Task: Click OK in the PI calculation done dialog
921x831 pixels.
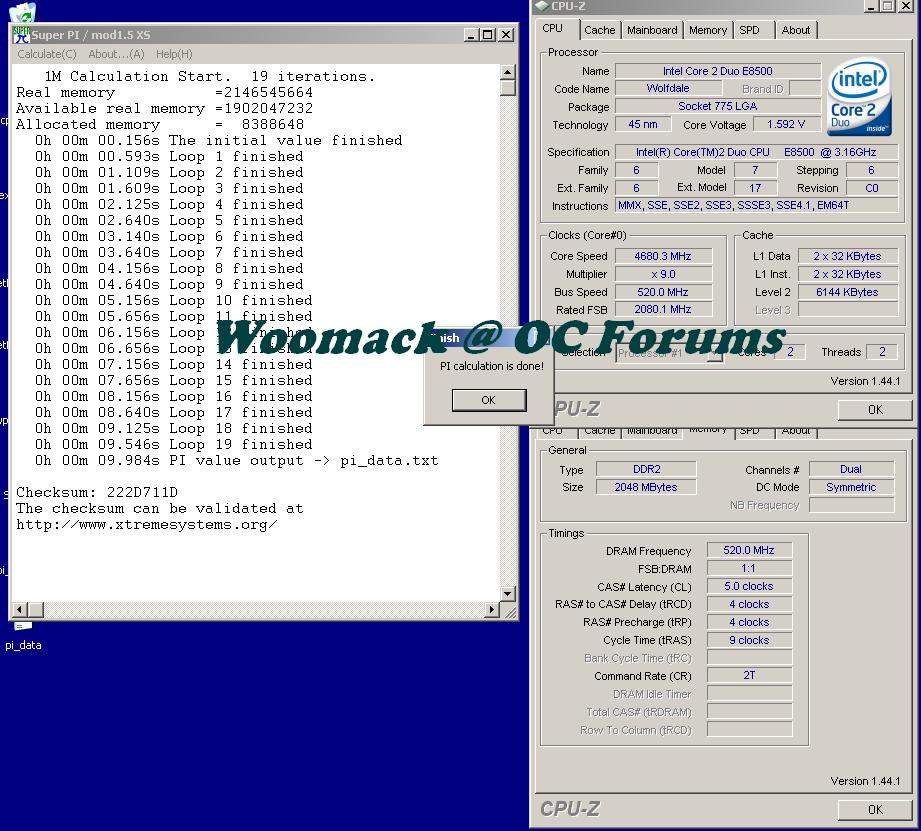Action: tap(489, 400)
